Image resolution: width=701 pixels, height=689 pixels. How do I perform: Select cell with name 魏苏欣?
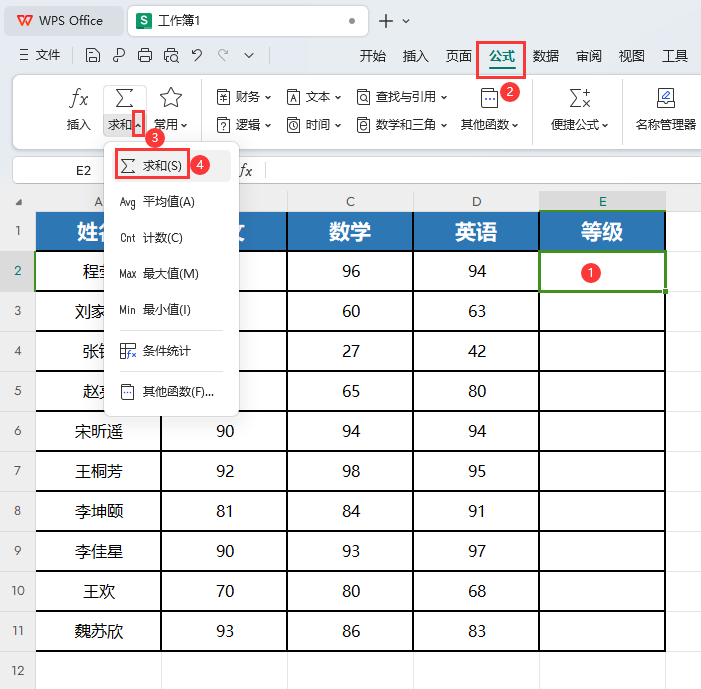tap(98, 631)
